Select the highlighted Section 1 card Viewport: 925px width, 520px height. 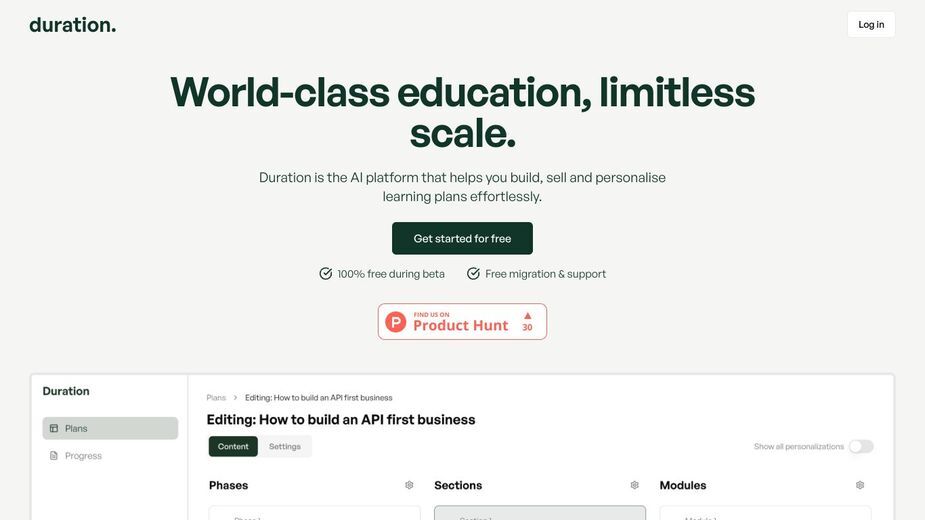(x=540, y=513)
